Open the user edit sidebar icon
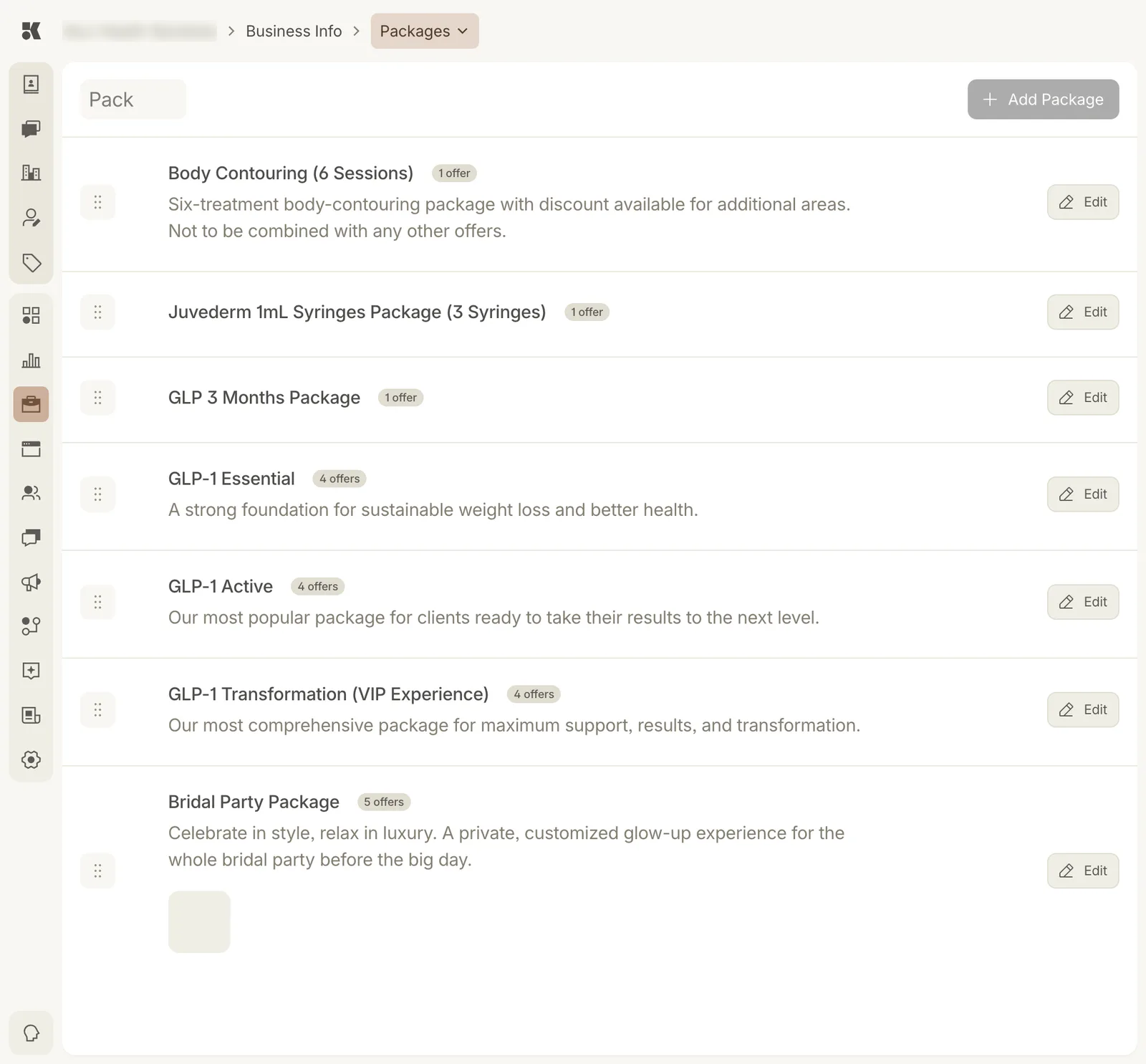Viewport: 1146px width, 1064px height. (x=31, y=218)
